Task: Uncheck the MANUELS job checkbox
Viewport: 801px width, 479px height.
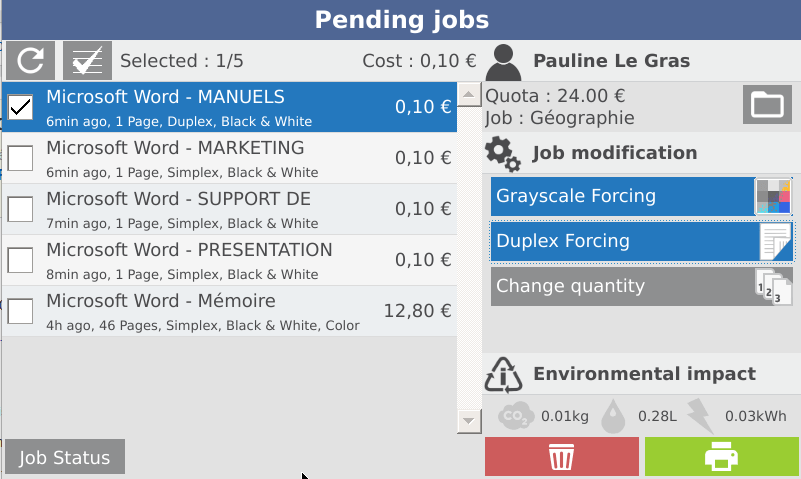Action: [x=20, y=107]
